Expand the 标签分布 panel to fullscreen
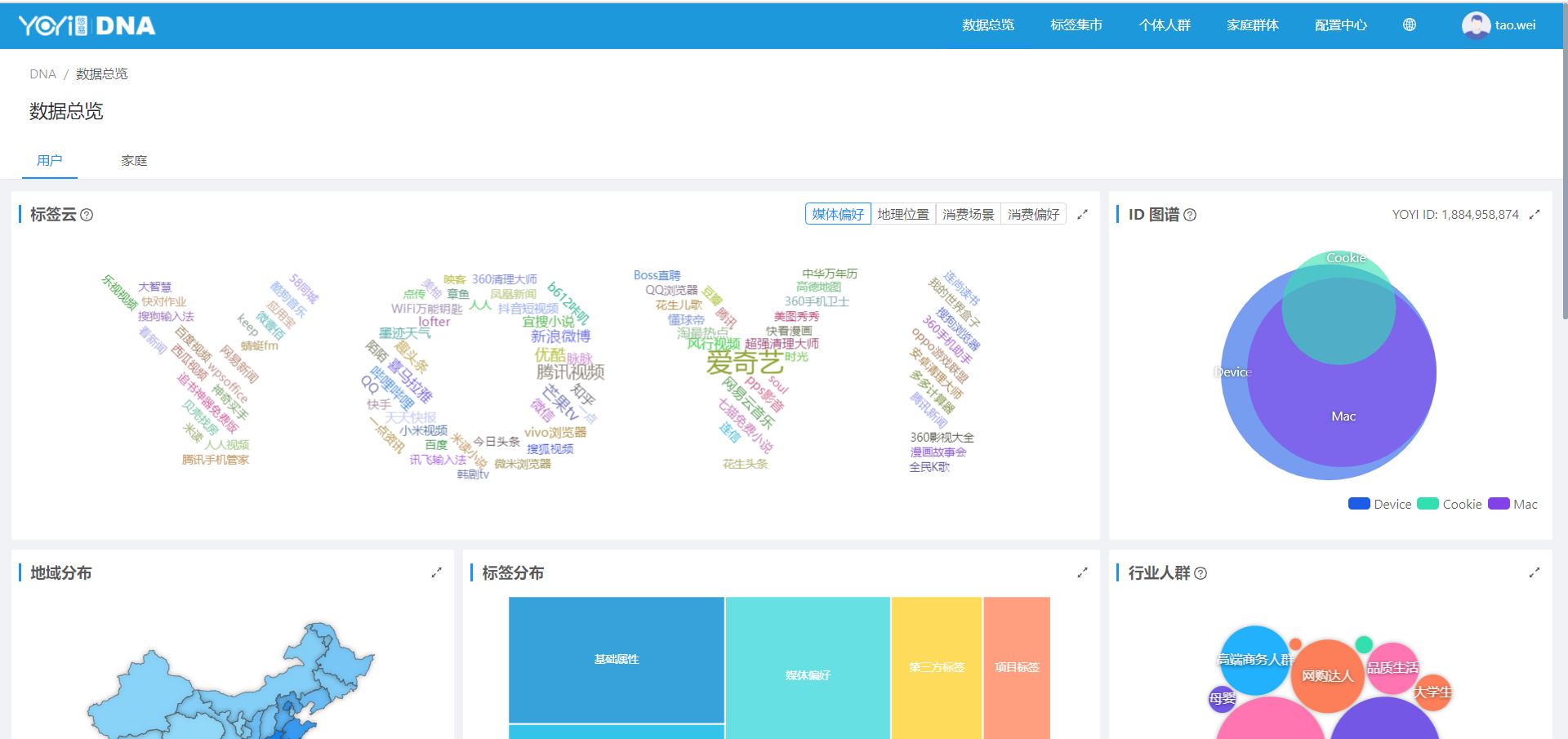Screen dimensions: 1568x739 [x=1083, y=573]
